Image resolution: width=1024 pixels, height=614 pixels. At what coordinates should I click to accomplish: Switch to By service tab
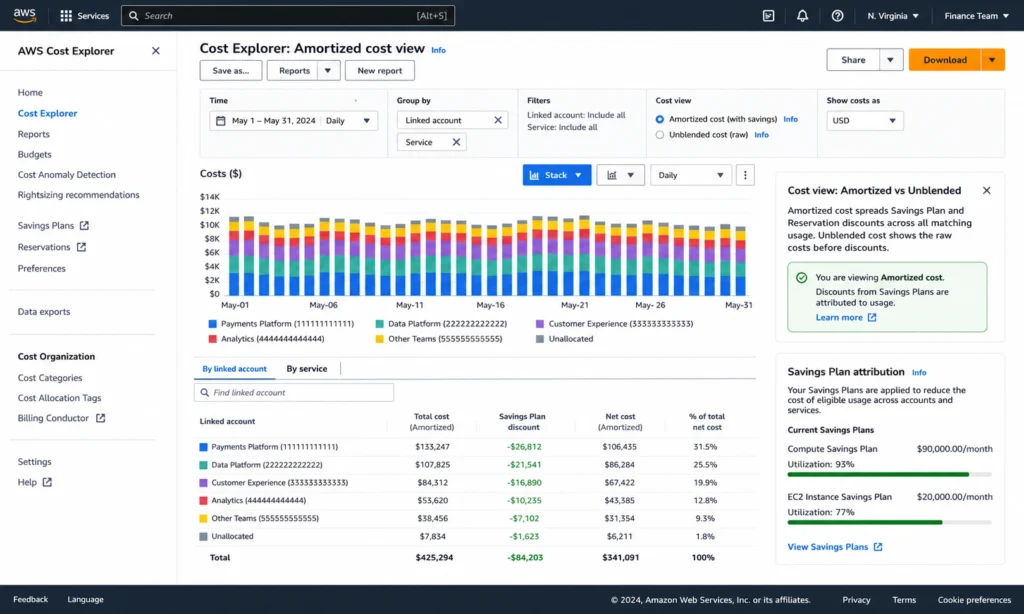click(307, 369)
